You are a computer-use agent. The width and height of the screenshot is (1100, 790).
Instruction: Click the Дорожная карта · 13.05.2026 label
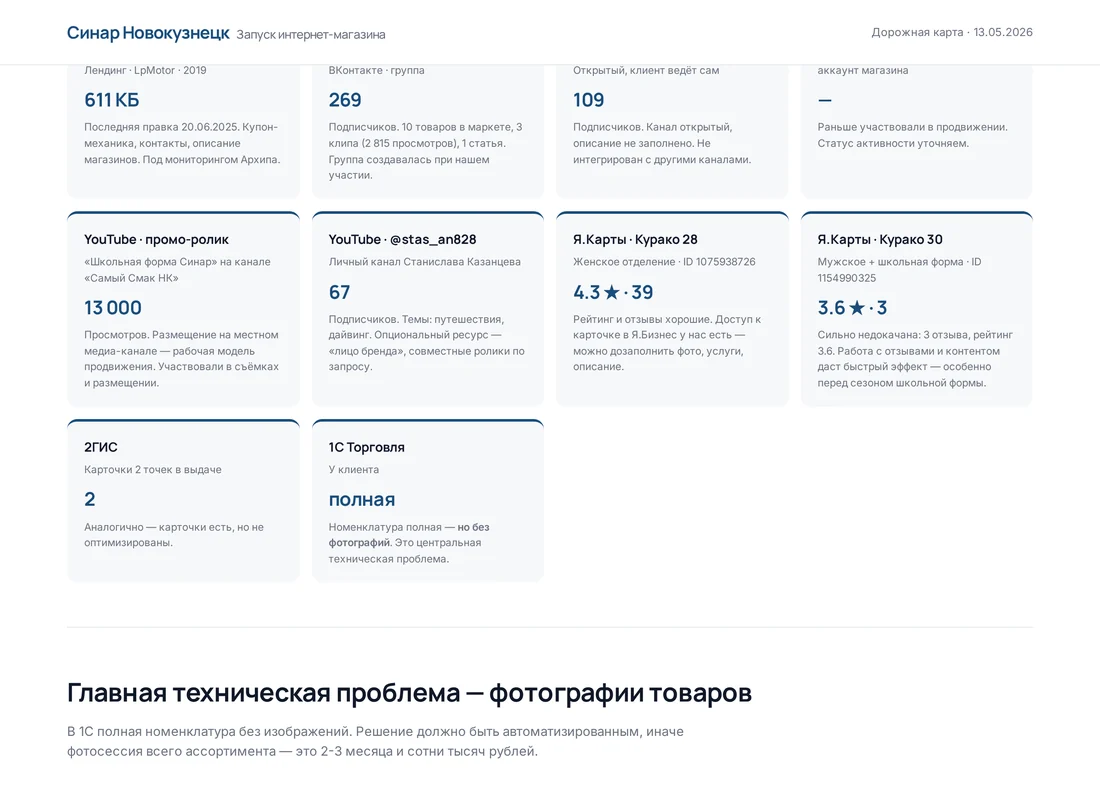coord(952,32)
